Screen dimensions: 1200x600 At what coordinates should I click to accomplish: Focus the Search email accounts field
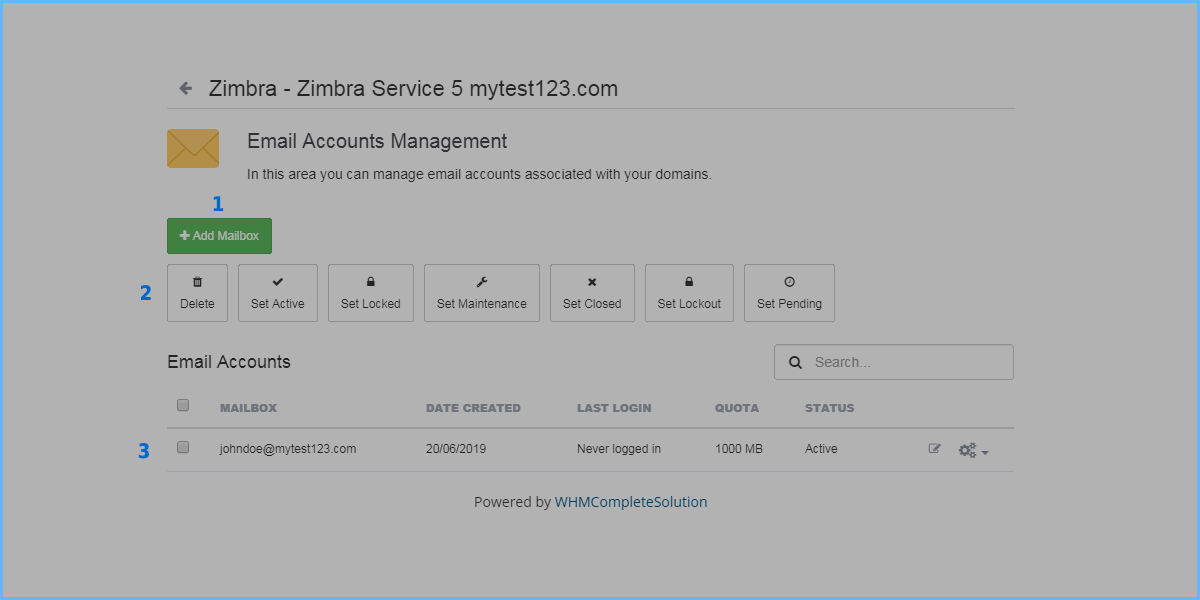pos(894,362)
